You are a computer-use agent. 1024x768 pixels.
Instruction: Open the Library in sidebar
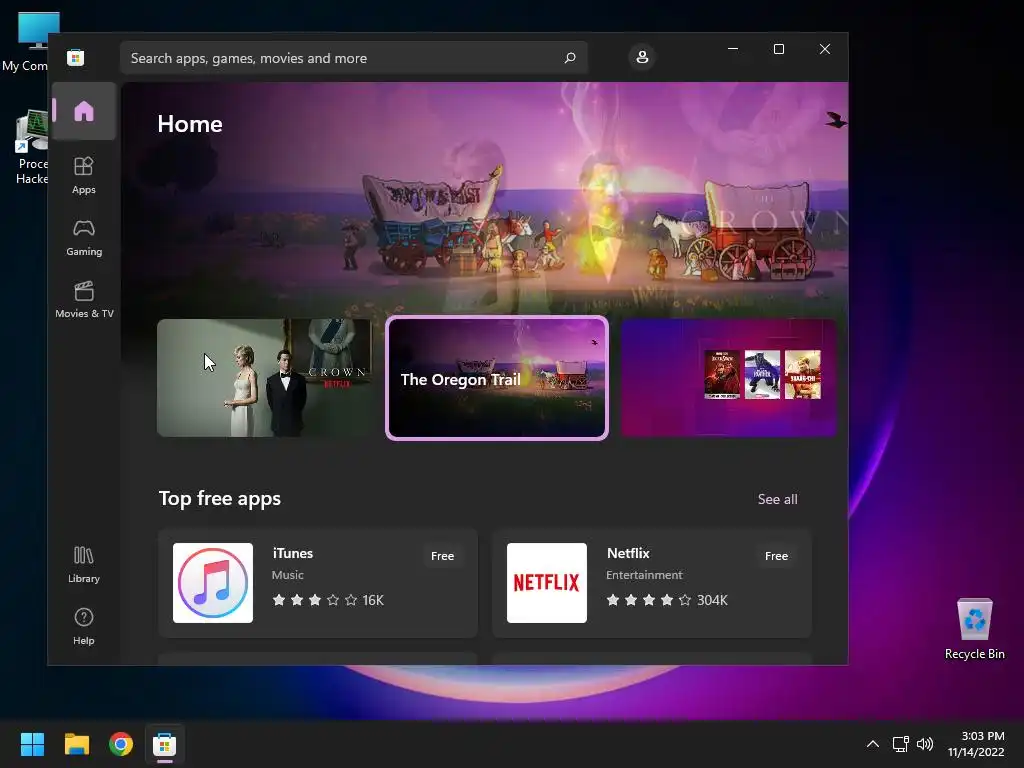(84, 564)
